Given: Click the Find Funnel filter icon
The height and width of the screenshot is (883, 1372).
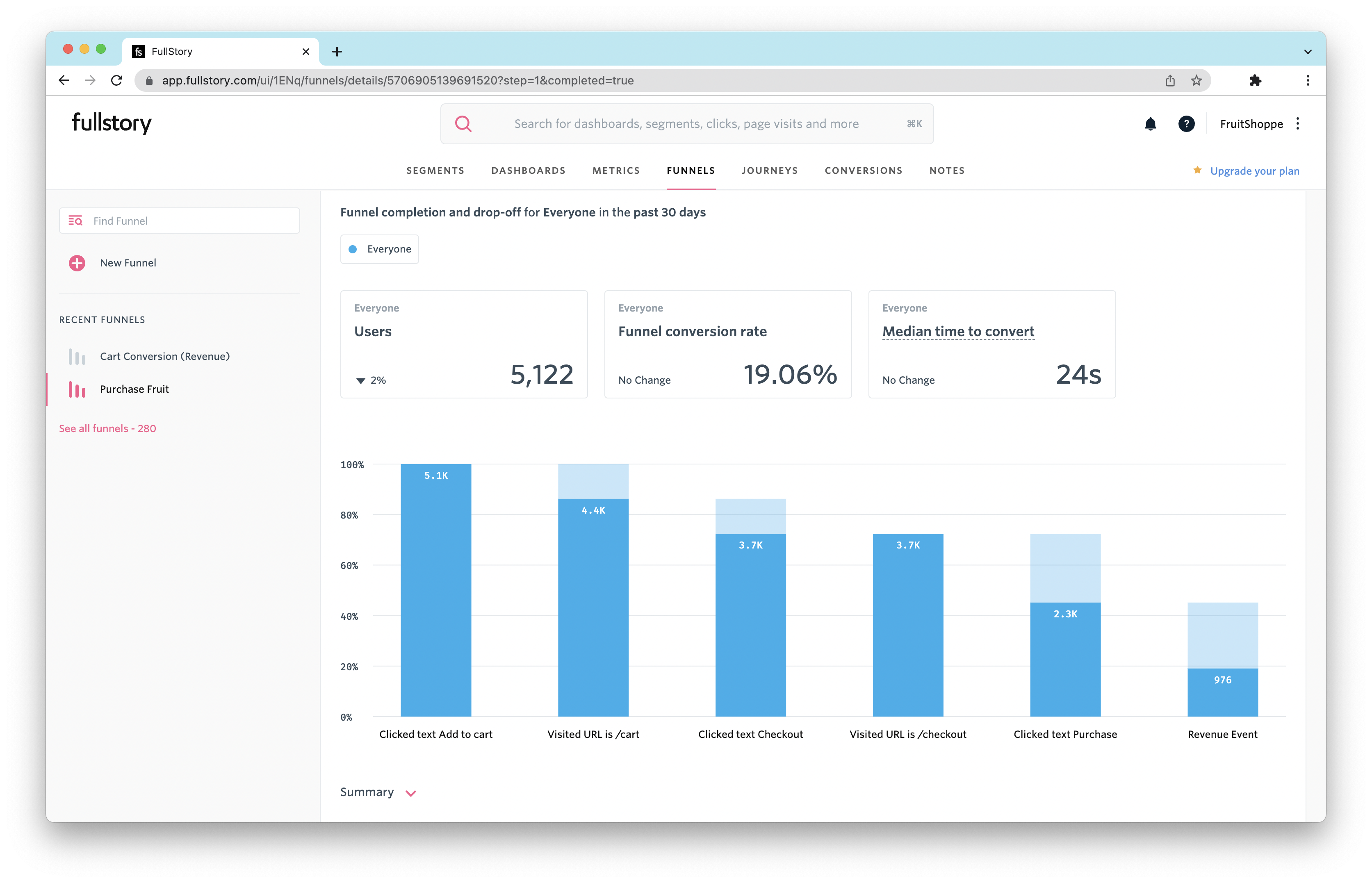Looking at the screenshot, I should tap(75, 221).
